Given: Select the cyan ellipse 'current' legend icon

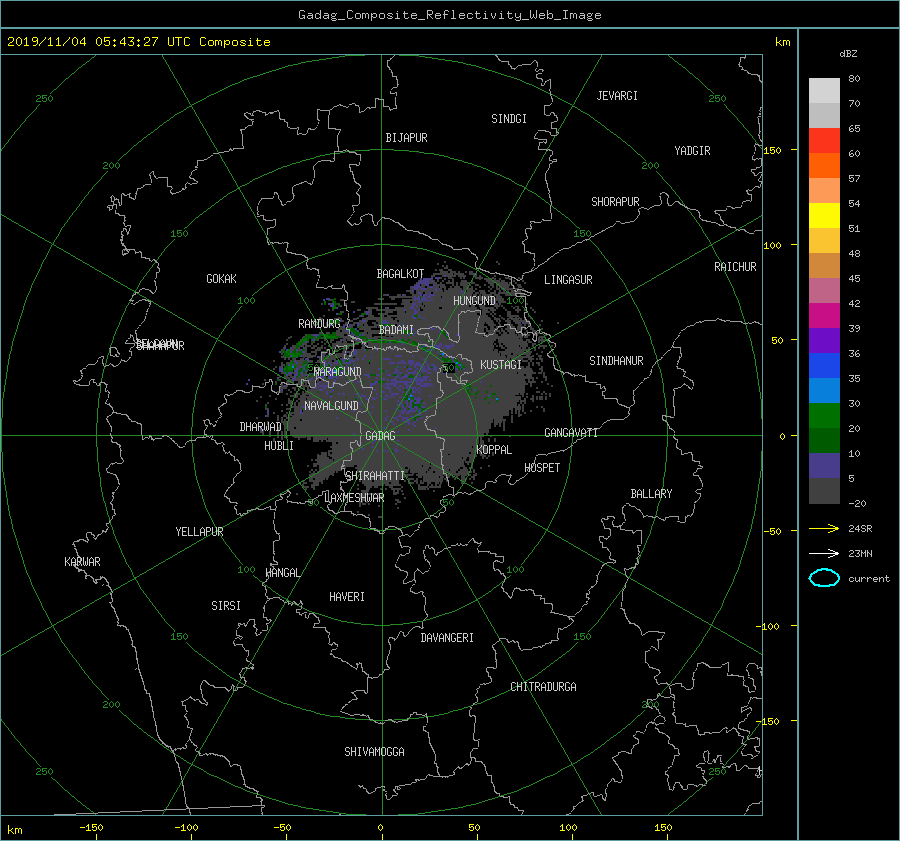Looking at the screenshot, I should tap(824, 578).
